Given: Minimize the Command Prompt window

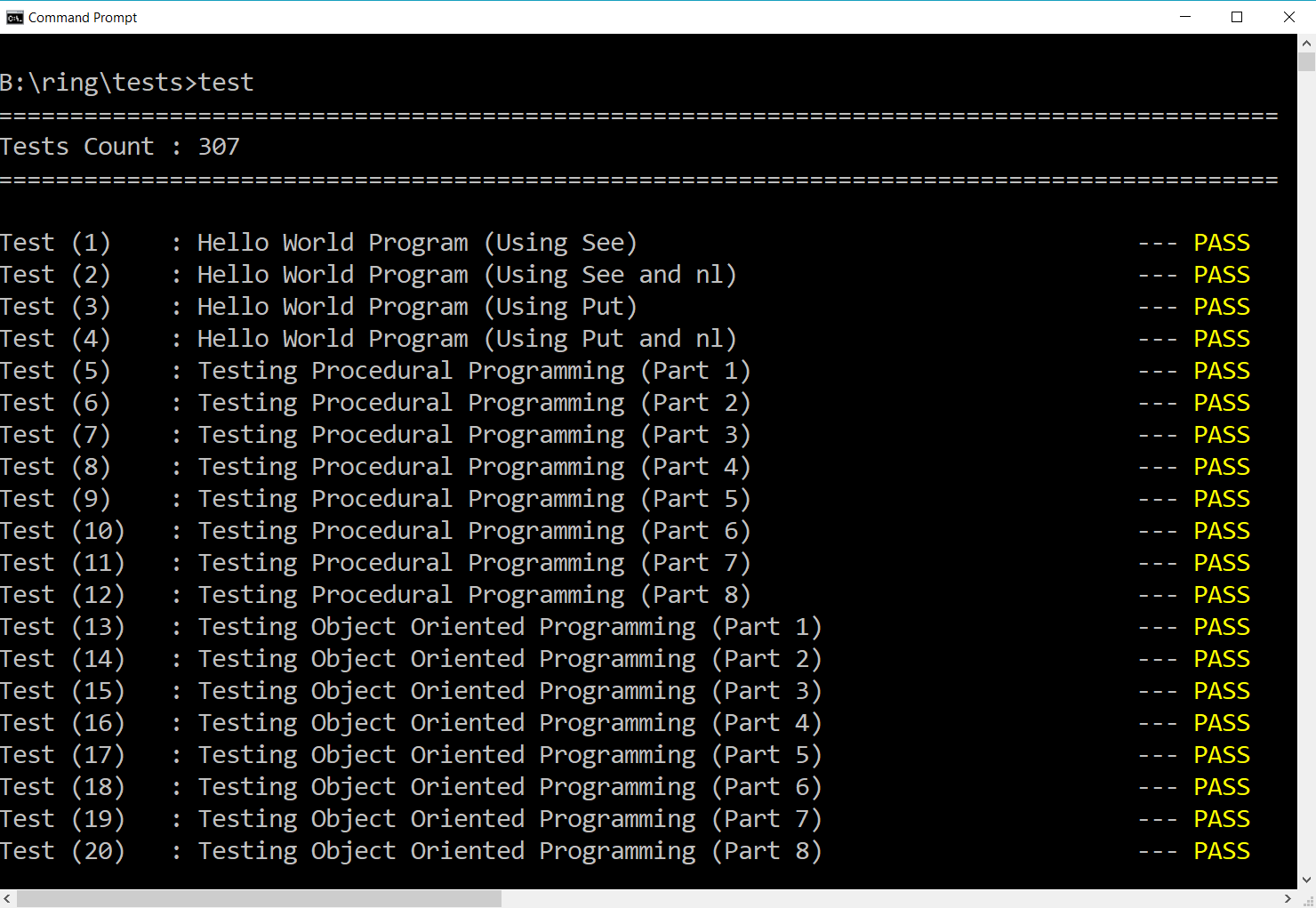Looking at the screenshot, I should (x=1184, y=17).
